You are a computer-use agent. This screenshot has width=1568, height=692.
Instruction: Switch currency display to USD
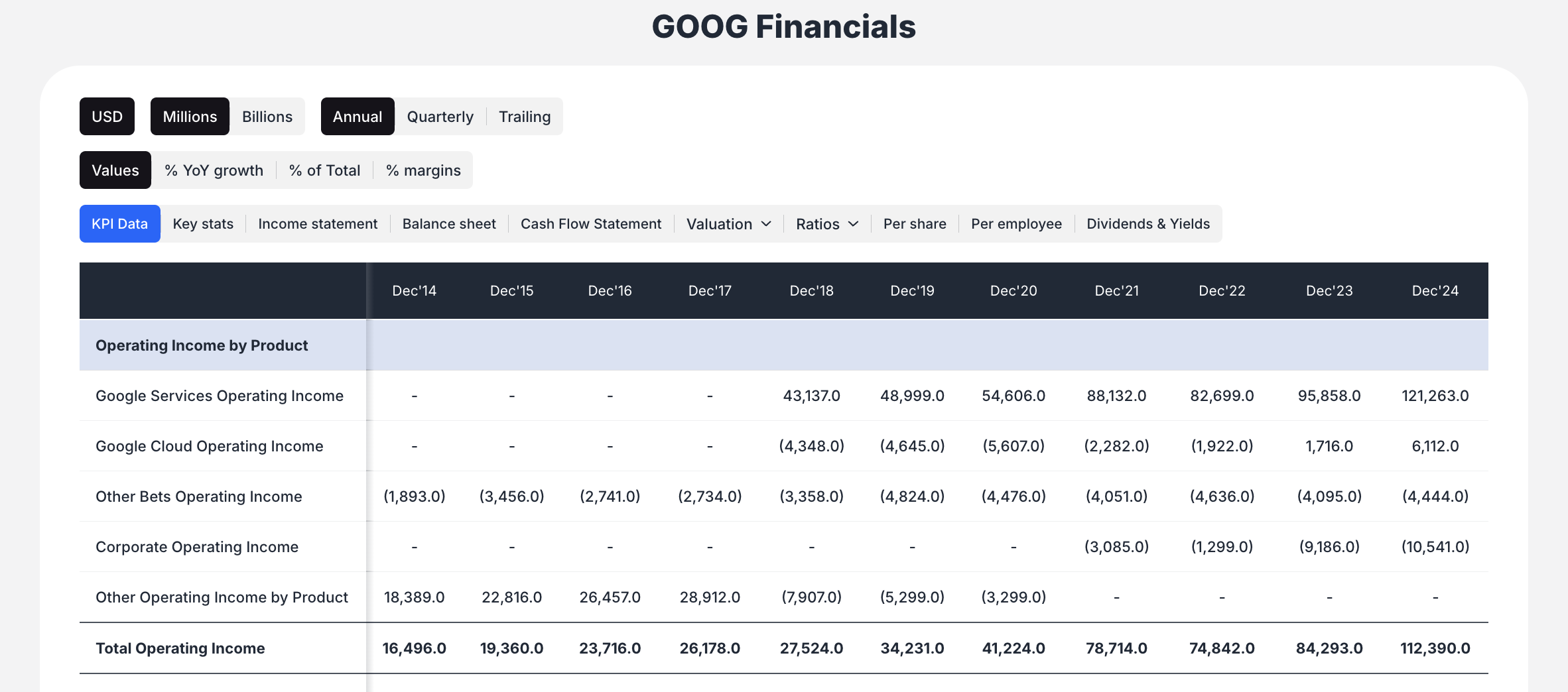point(107,116)
